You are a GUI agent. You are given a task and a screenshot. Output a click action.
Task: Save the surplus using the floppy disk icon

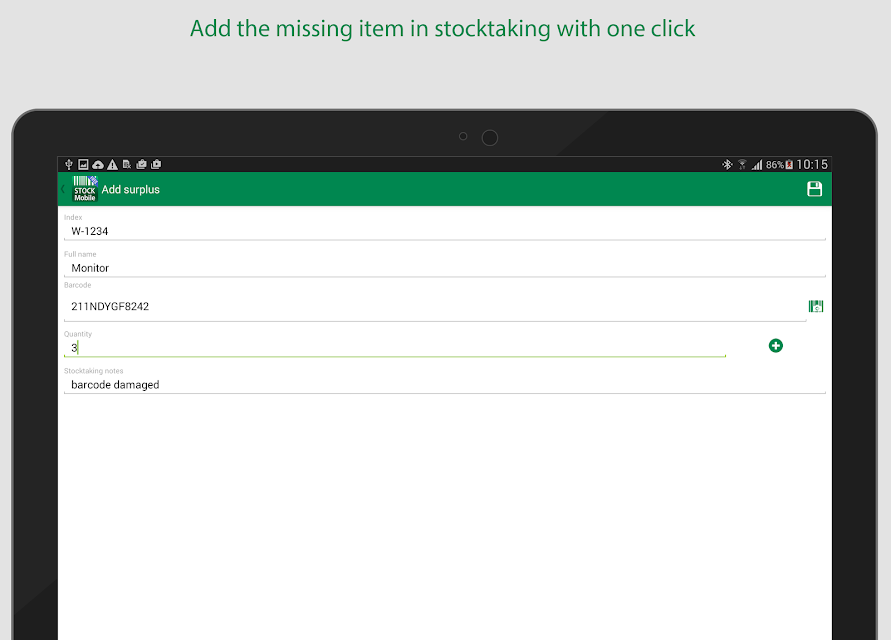point(814,189)
